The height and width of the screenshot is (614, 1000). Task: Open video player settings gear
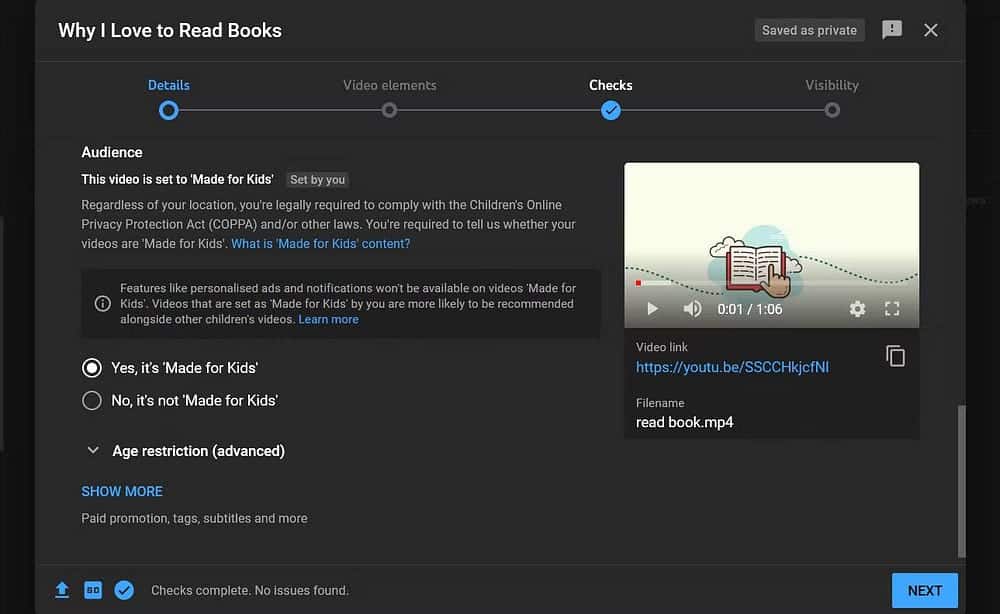click(x=857, y=309)
